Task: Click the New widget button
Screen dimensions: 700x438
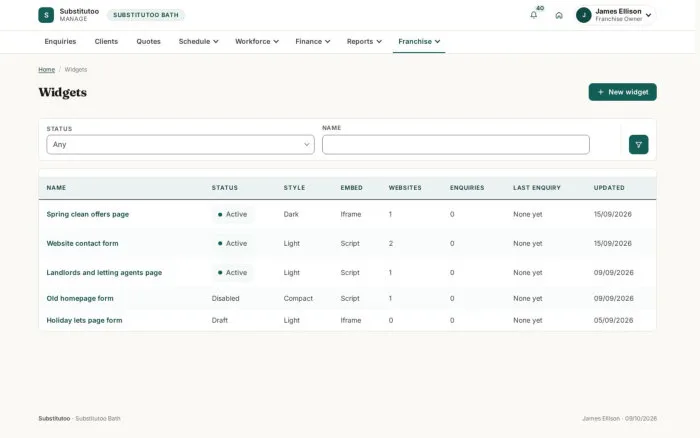Action: pyautogui.click(x=622, y=92)
